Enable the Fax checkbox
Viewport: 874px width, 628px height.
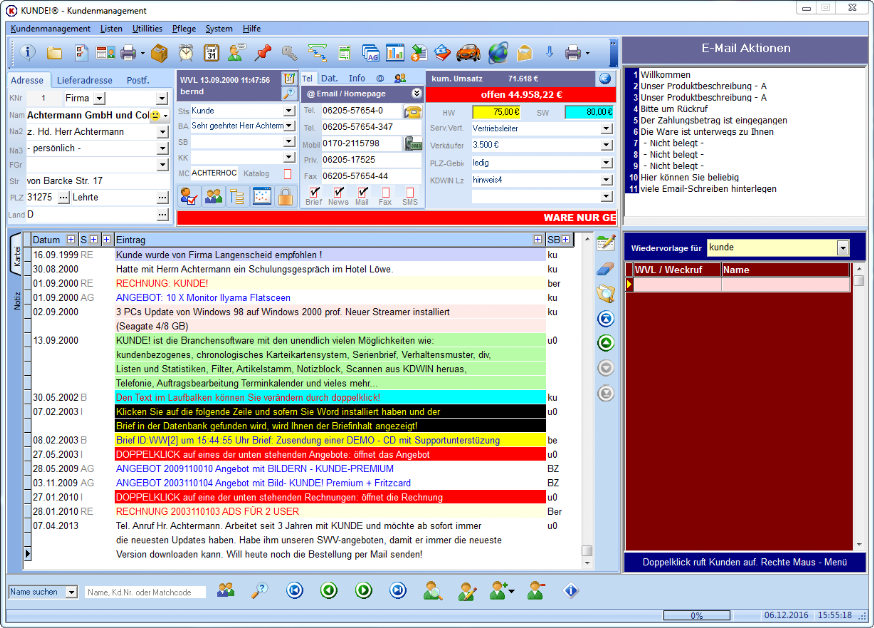point(385,192)
